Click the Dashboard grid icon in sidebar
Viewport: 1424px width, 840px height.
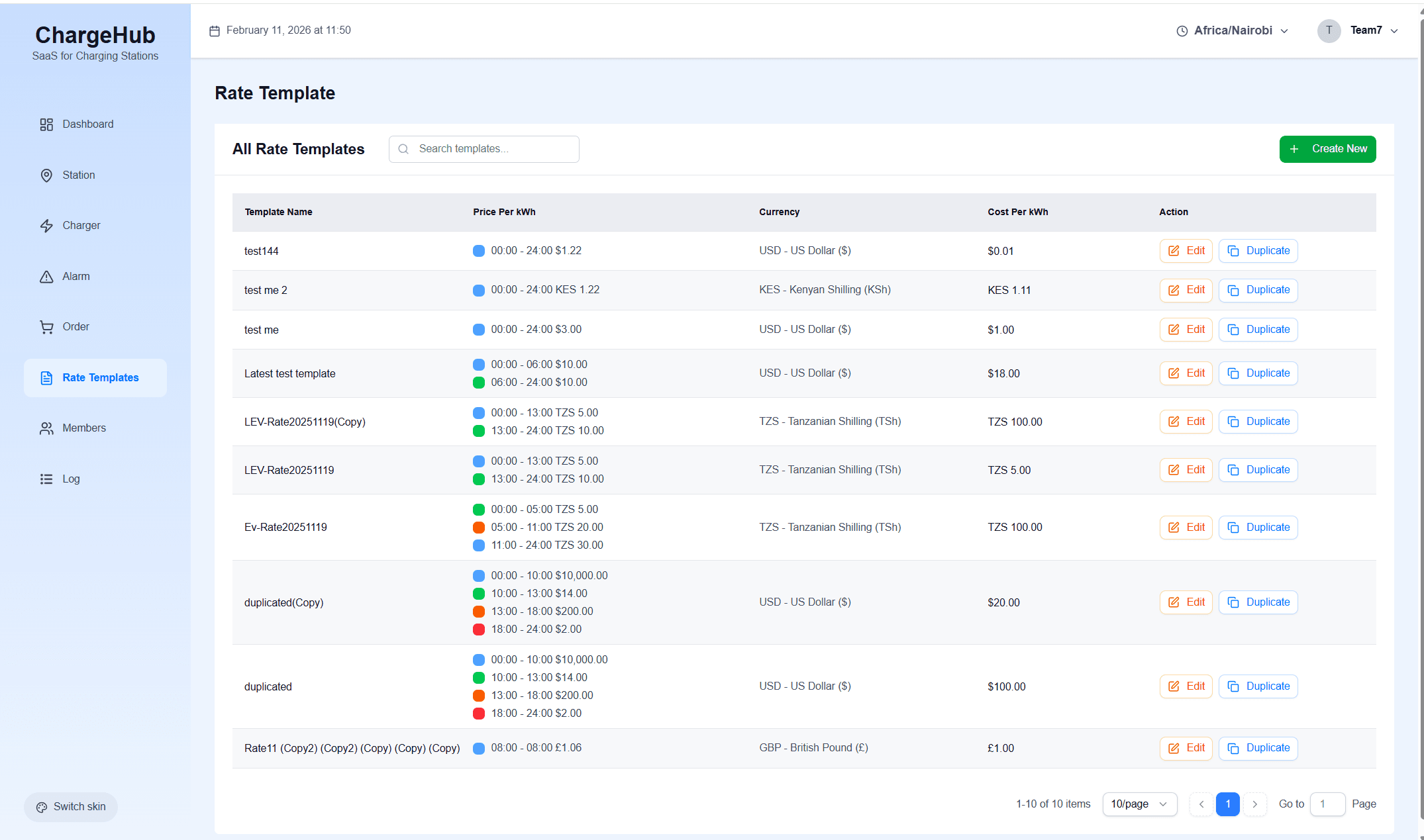click(x=46, y=124)
